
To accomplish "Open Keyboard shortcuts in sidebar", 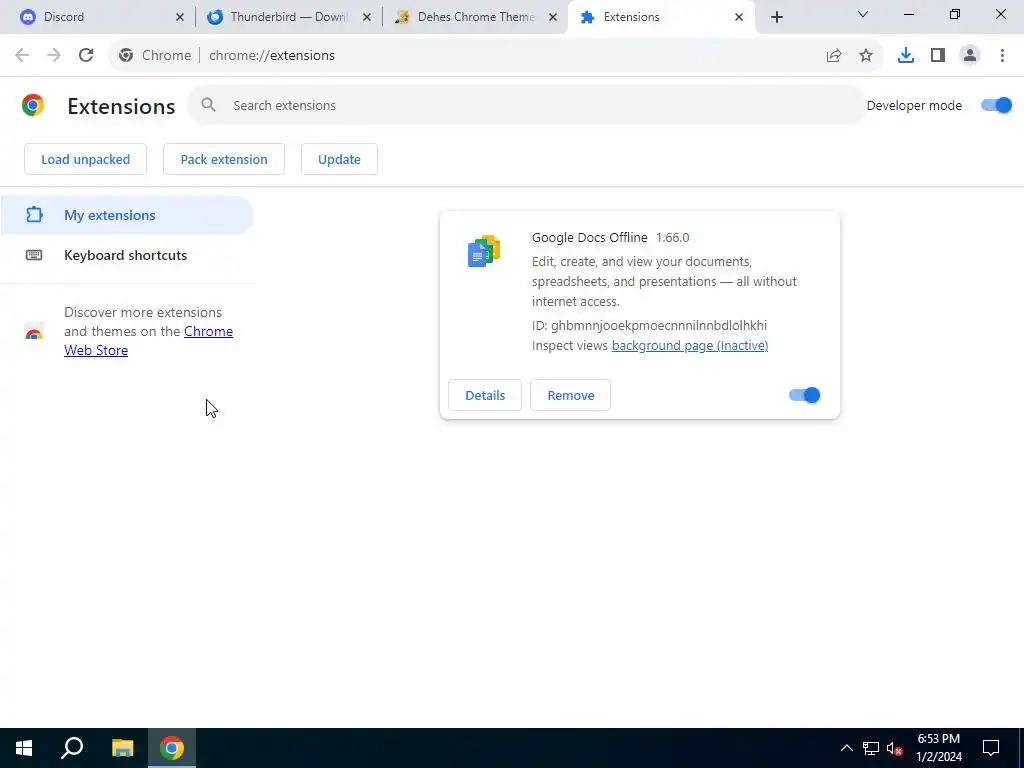I will pos(127,255).
